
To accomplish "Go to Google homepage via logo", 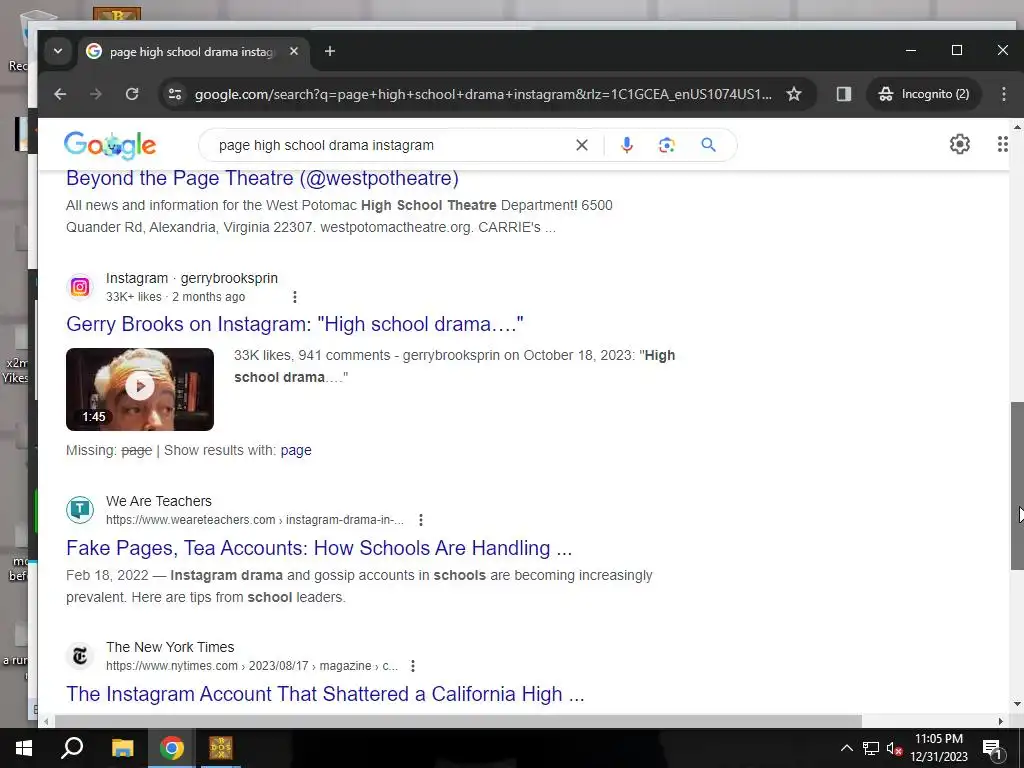I will tap(110, 145).
